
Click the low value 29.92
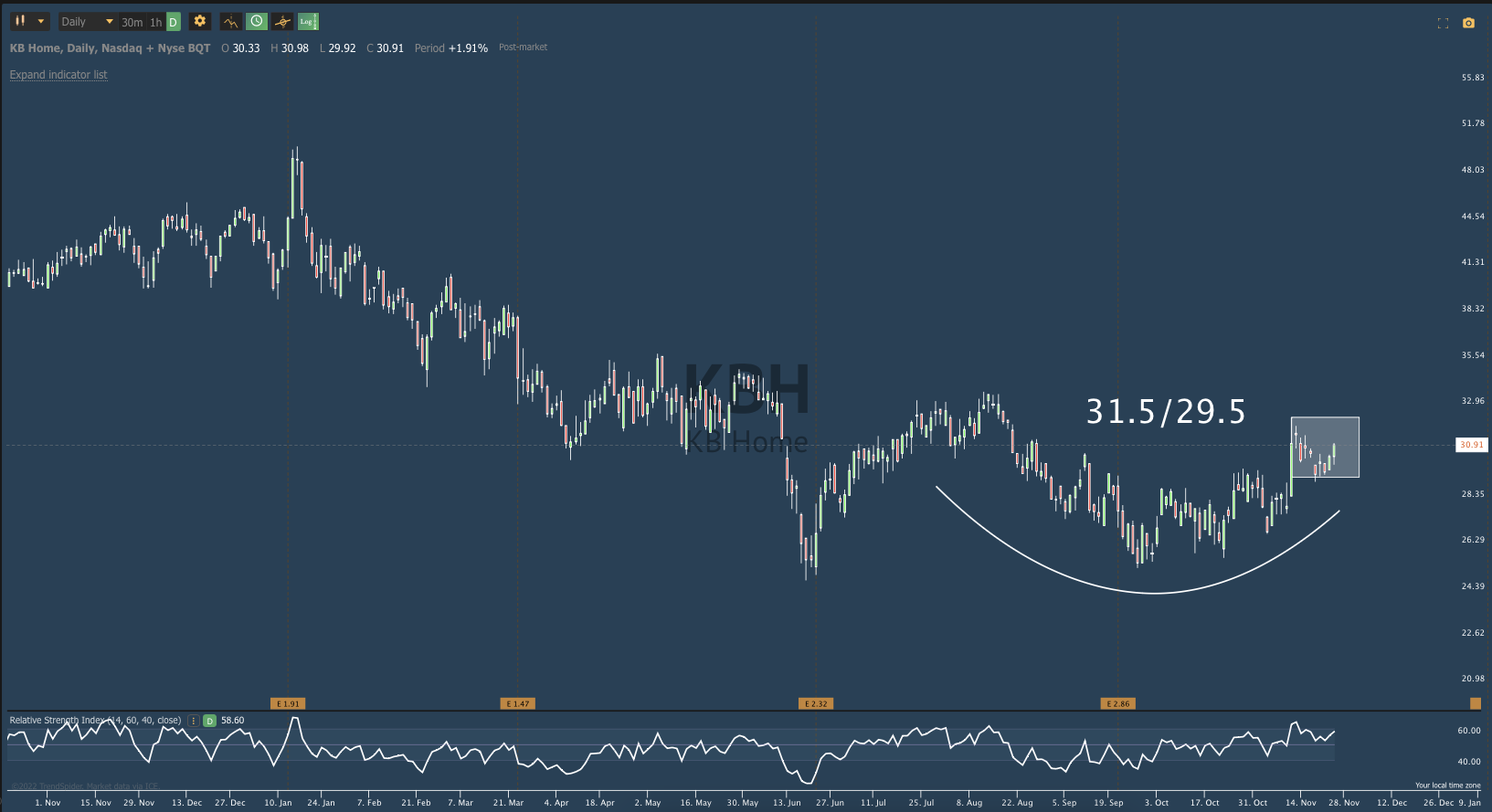(342, 48)
